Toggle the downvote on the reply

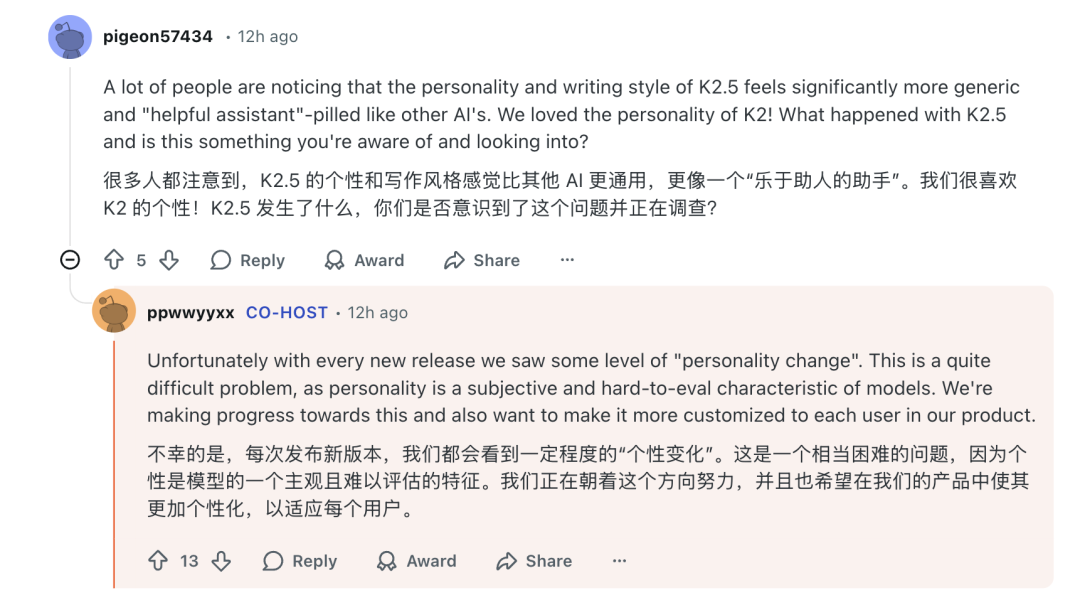point(221,561)
